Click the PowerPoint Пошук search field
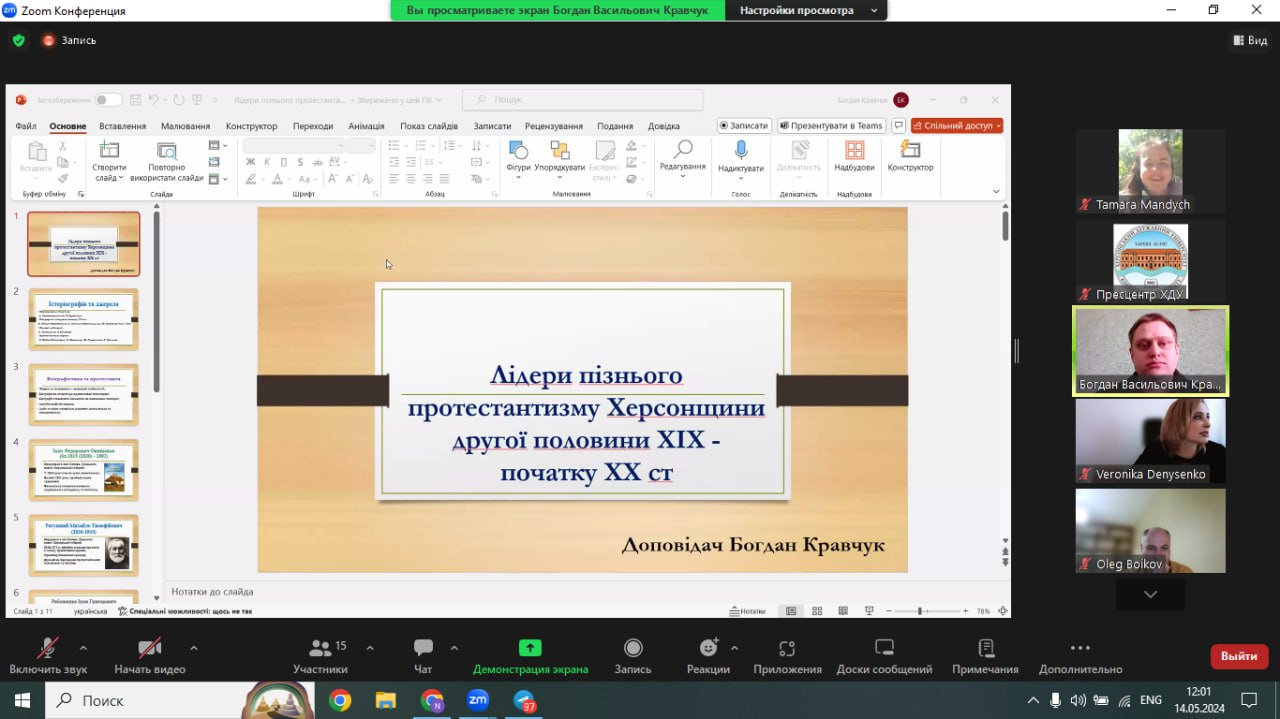This screenshot has width=1280, height=719. (583, 100)
